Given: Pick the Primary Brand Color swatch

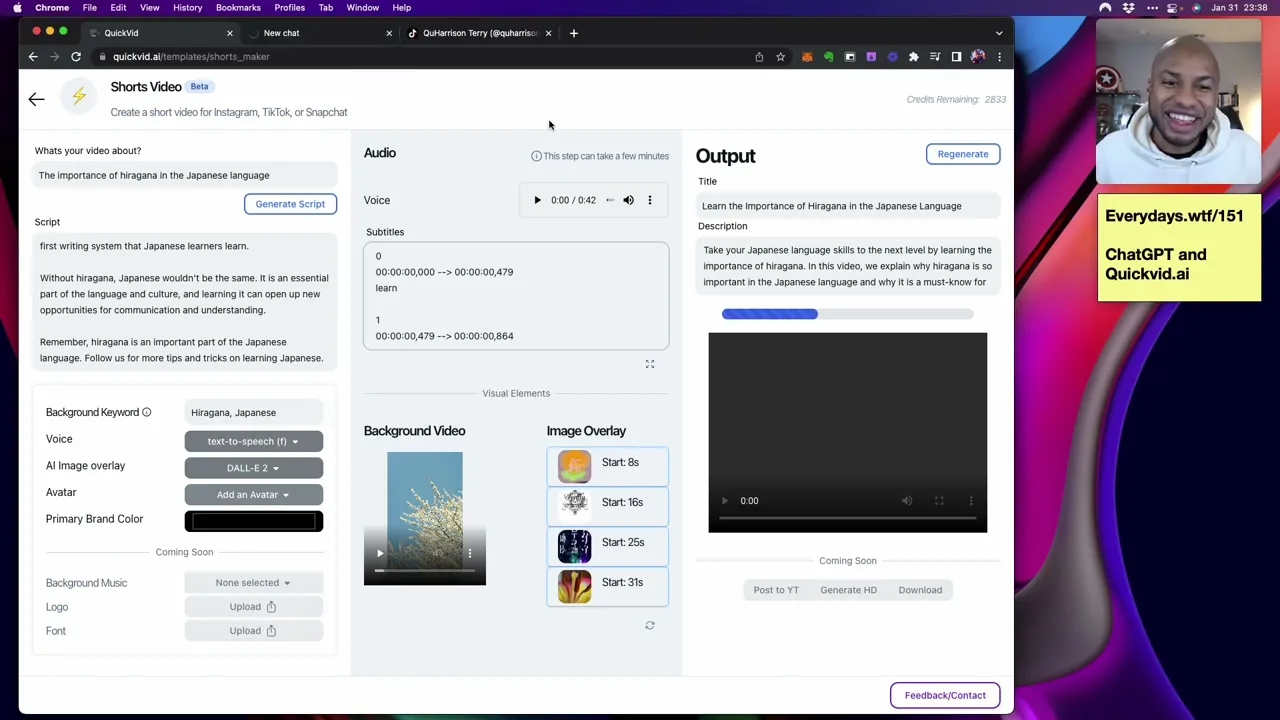Looking at the screenshot, I should coord(253,520).
